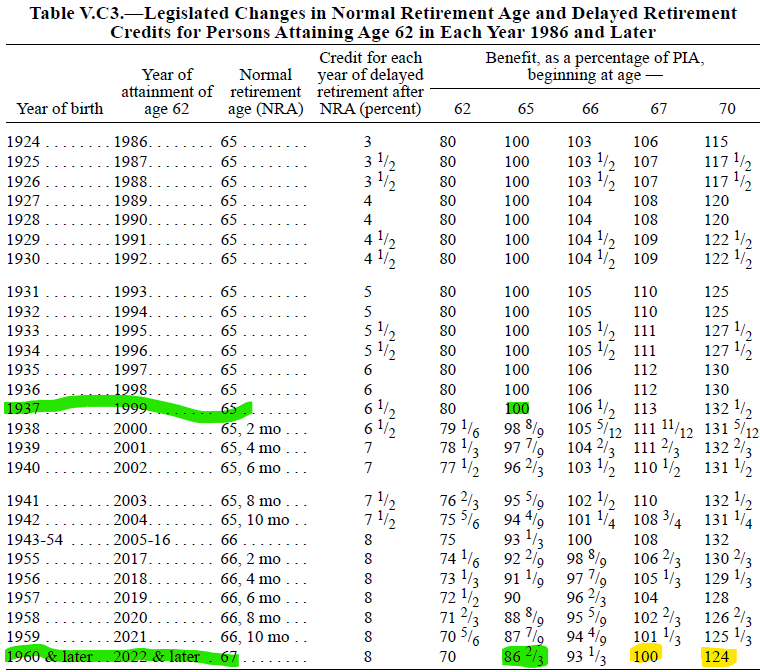Click the green-highlighted 1937 birth year
Viewport: 760px width, 672px height.
click(x=23, y=408)
